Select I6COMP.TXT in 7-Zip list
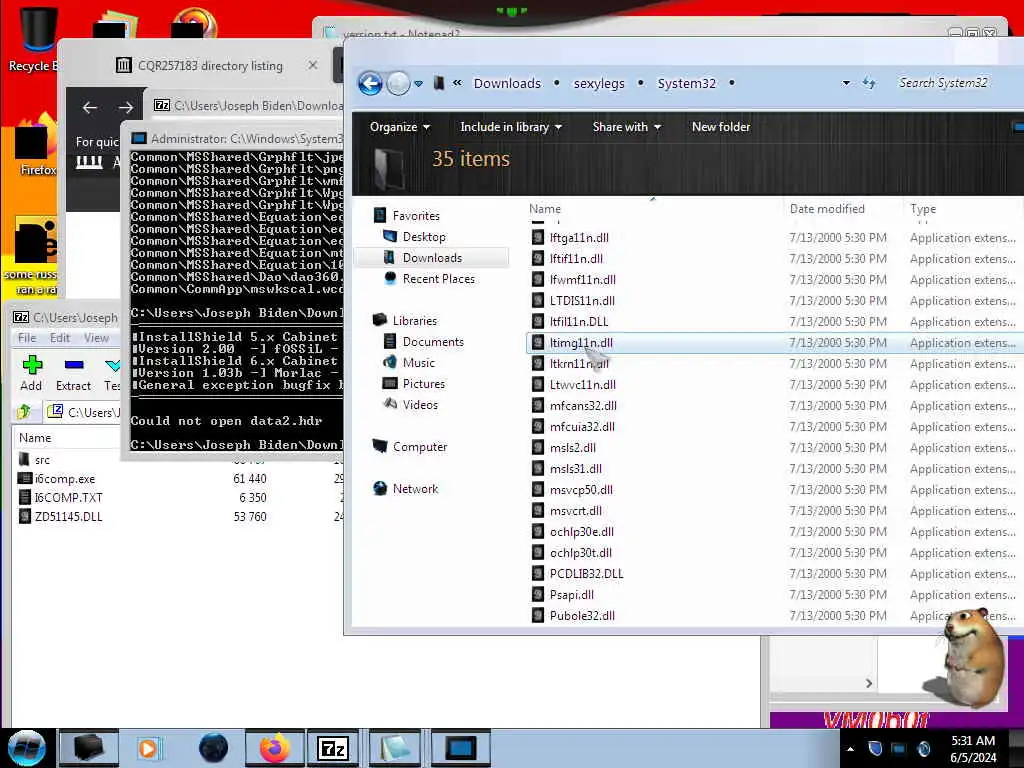Viewport: 1024px width, 768px height. tap(68, 498)
